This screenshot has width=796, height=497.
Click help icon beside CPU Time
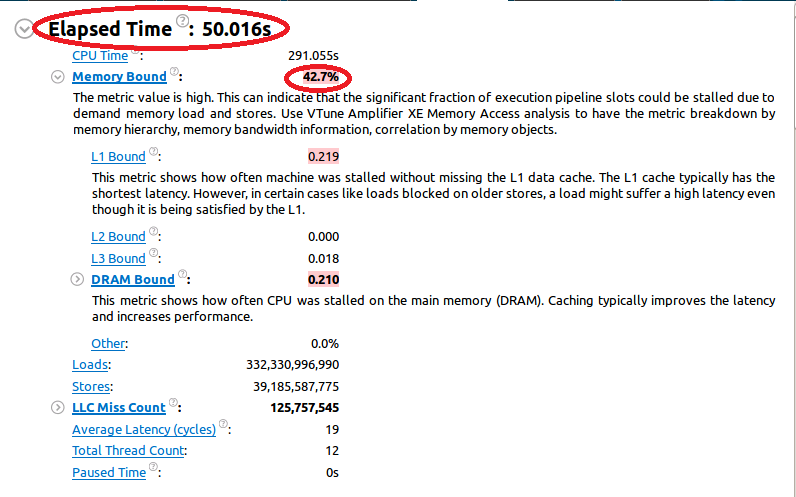point(135,50)
